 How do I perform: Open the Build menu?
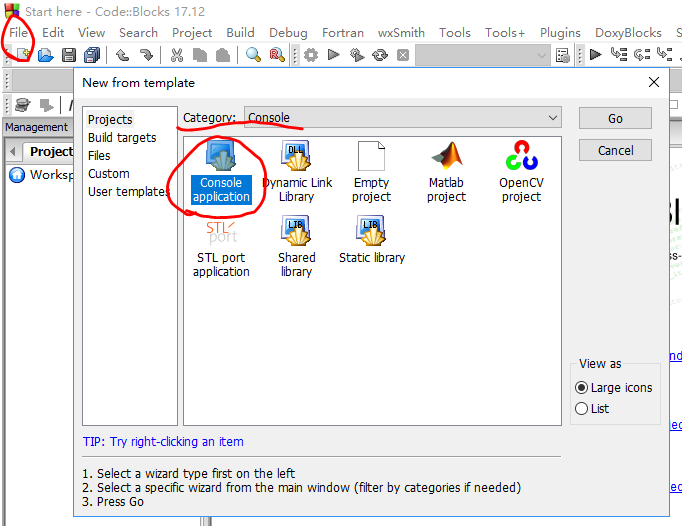[x=240, y=33]
